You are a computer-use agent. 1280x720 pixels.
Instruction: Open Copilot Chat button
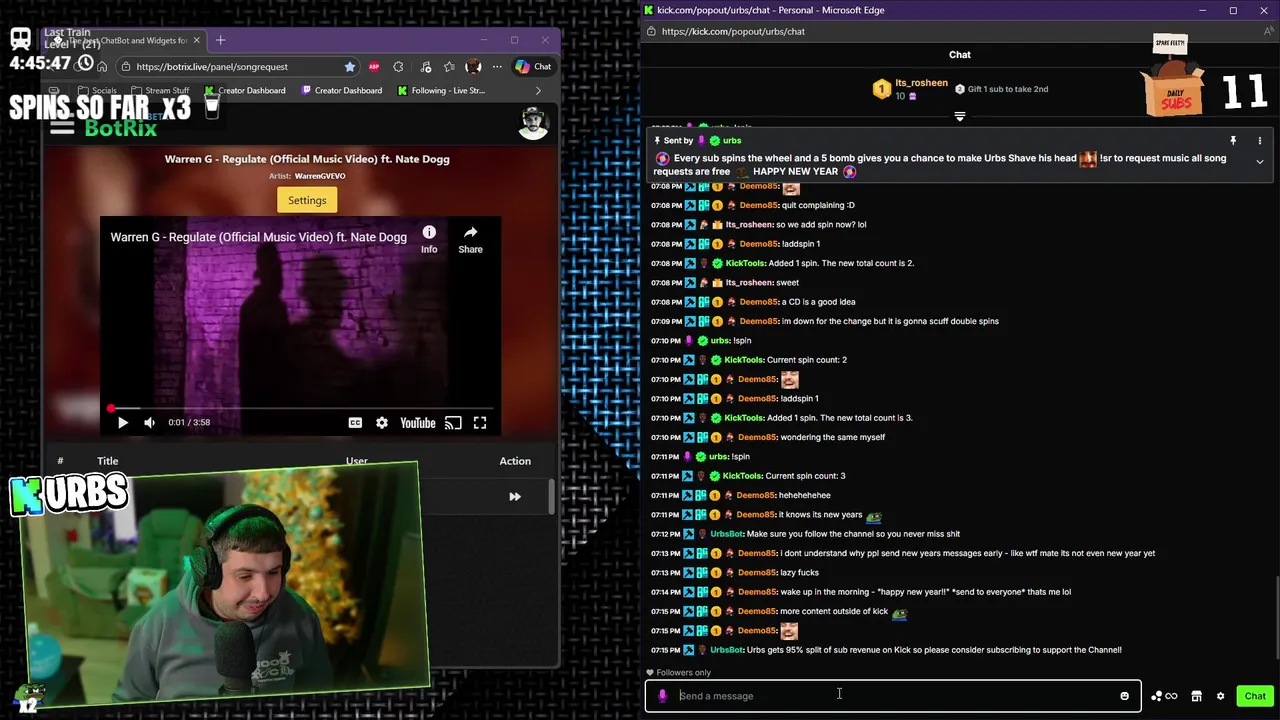[533, 67]
